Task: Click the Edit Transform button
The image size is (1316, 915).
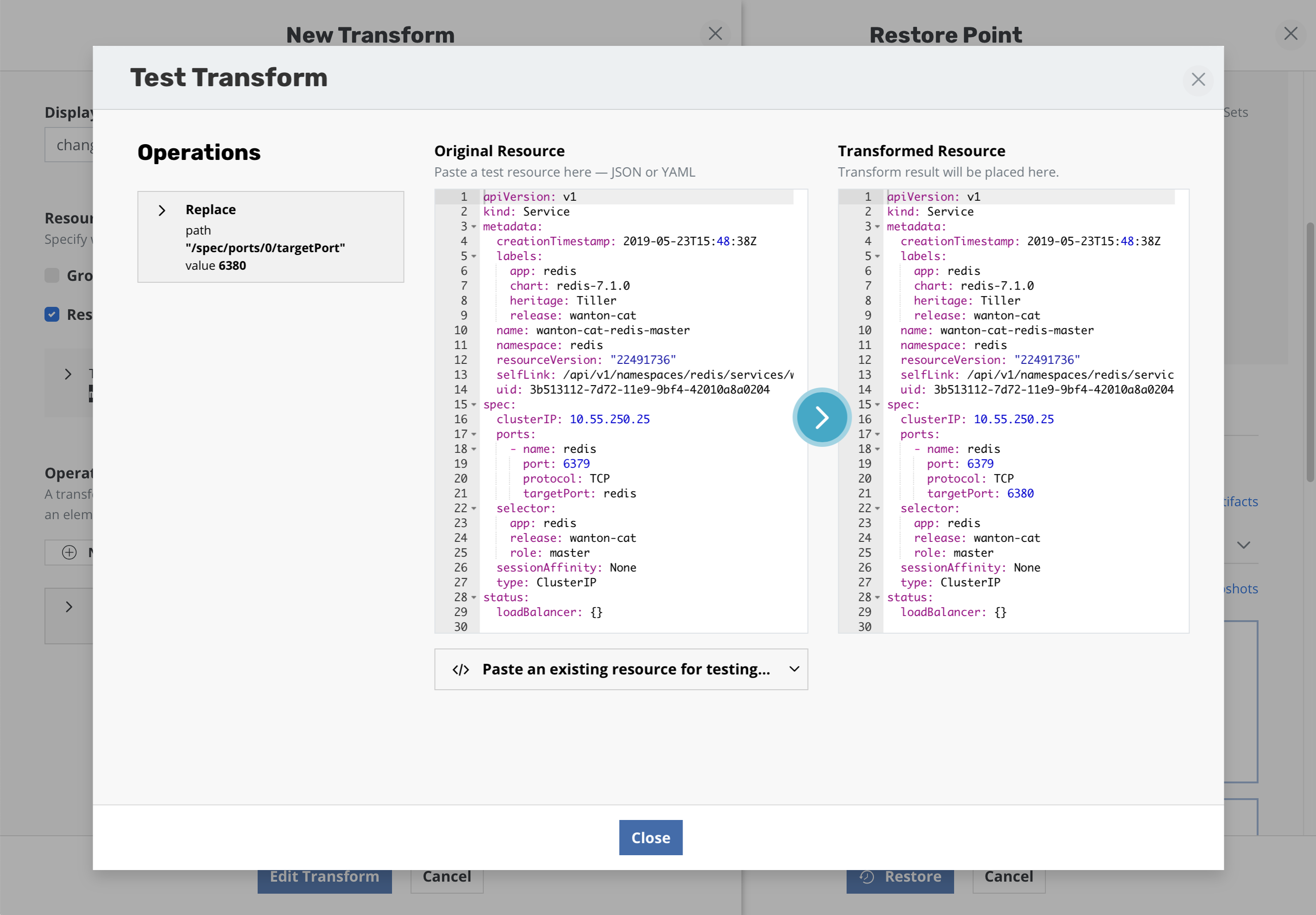Action: pyautogui.click(x=324, y=876)
